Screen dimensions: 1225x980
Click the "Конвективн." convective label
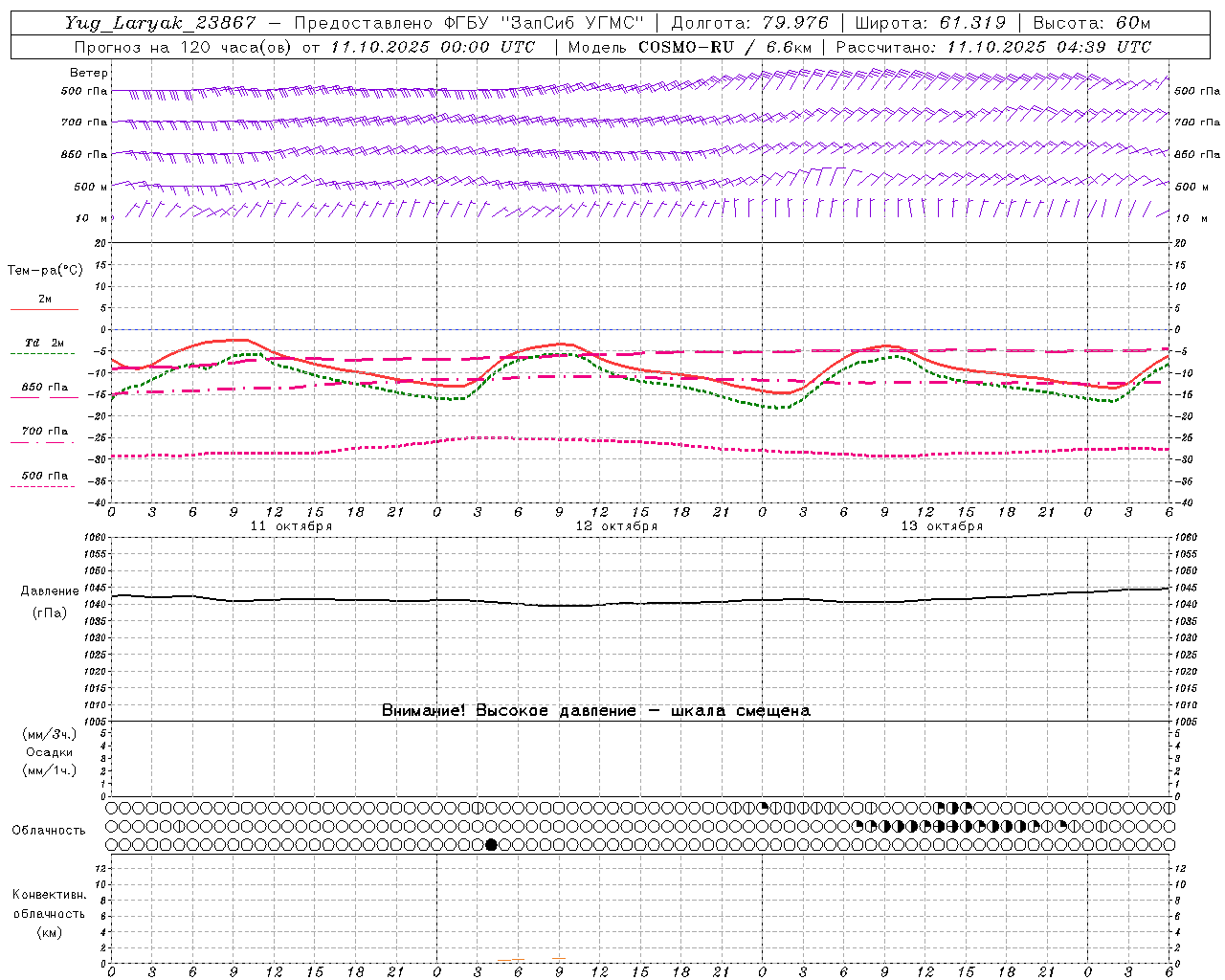(x=49, y=895)
